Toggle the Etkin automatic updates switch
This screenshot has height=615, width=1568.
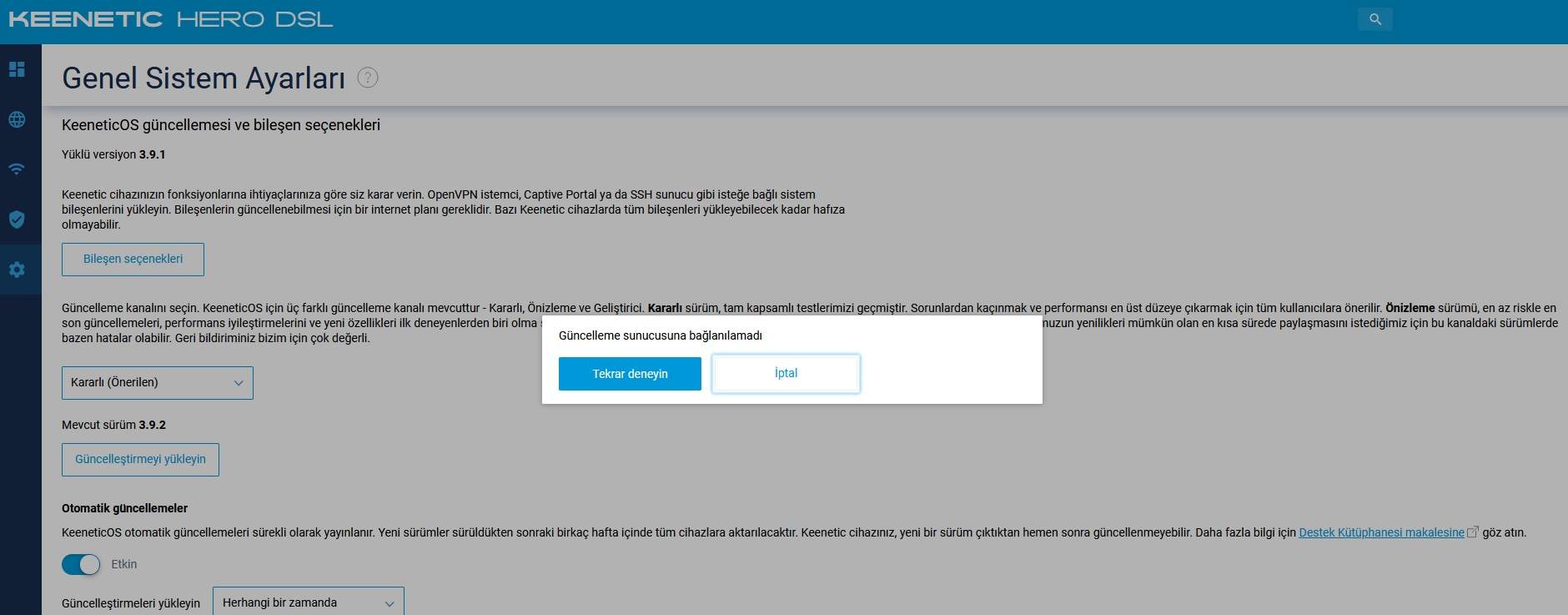pyautogui.click(x=81, y=565)
